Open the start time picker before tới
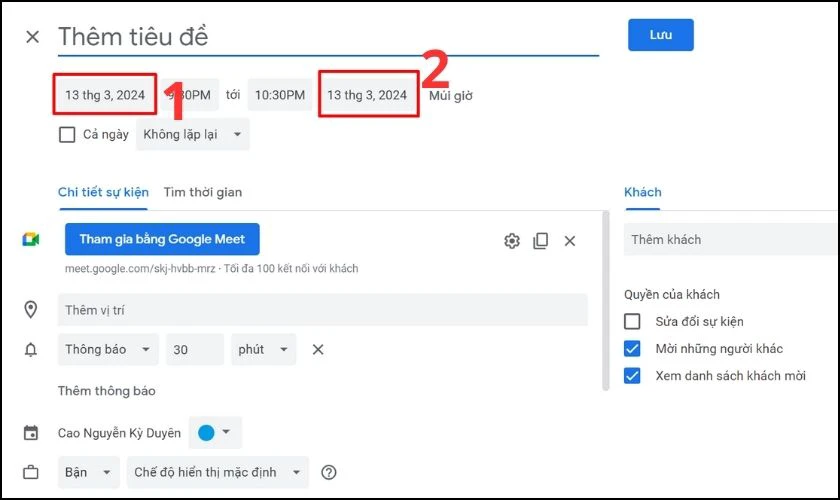Screen dimensions: 840x500 [190, 95]
